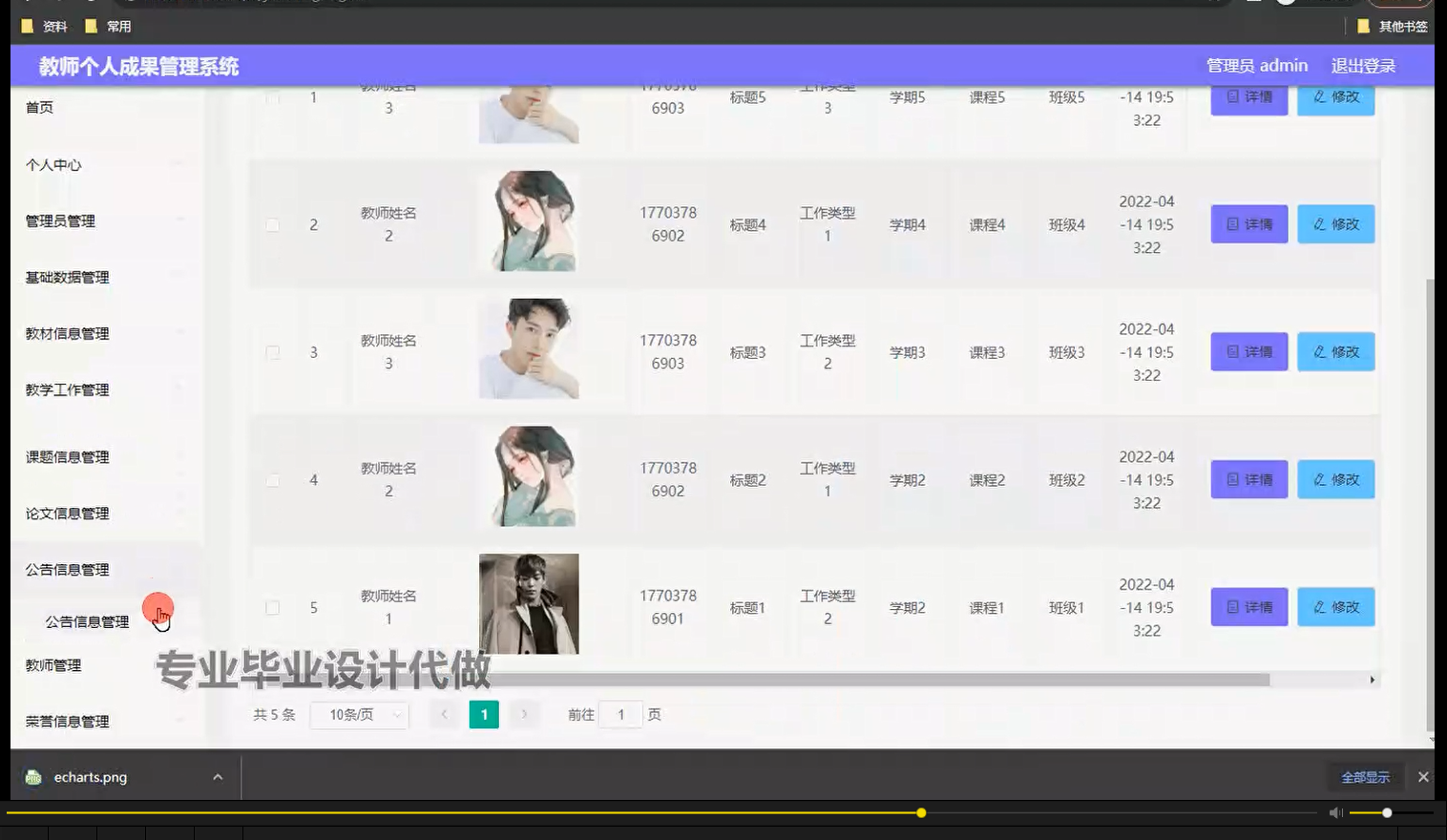Click the 共 5 条 total count
Image resolution: width=1447 pixels, height=840 pixels.
tap(274, 714)
